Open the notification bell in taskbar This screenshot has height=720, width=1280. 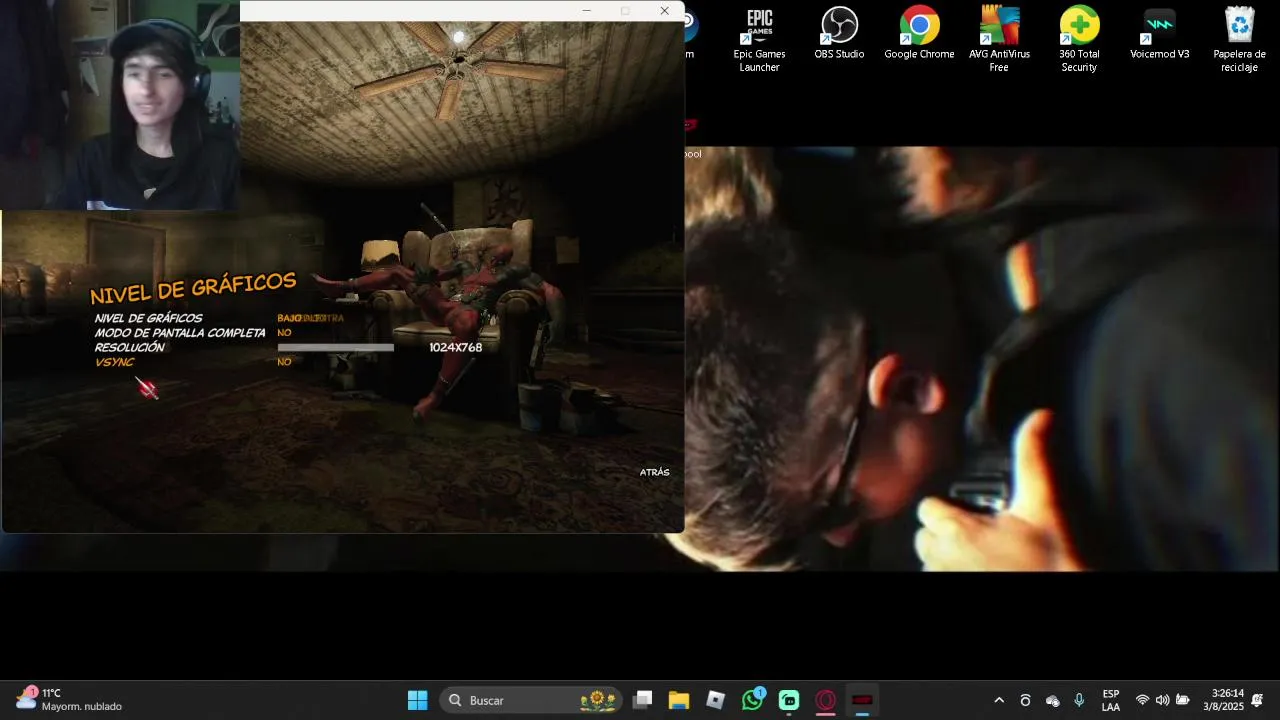coord(1257,700)
